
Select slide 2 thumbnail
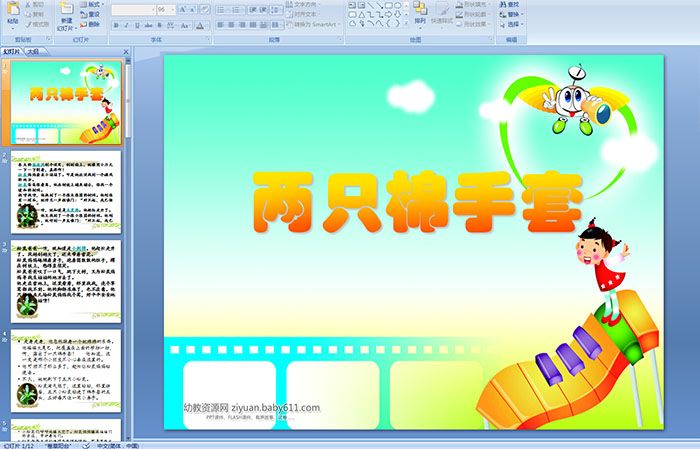click(66, 192)
